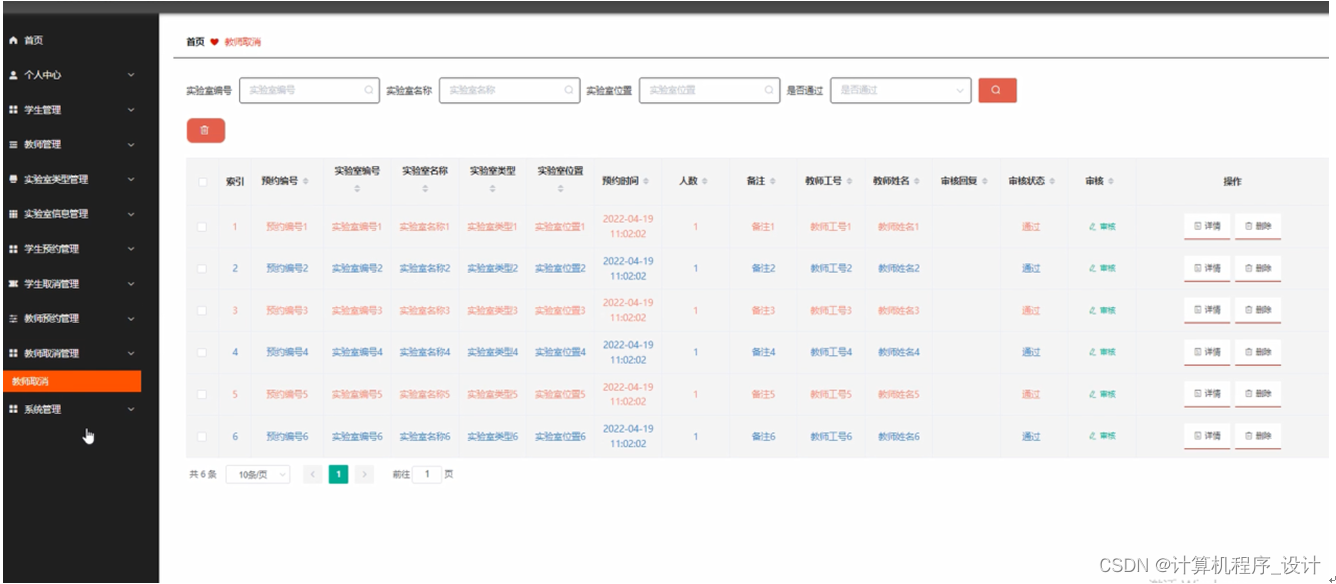Click the red search magnifier button

point(997,90)
